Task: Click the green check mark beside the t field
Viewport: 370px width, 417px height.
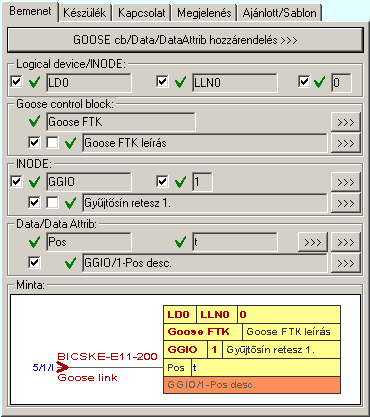Action: point(180,242)
